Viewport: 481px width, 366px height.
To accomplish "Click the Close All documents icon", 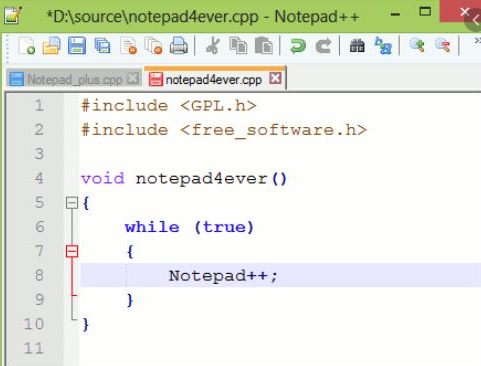I will click(153, 46).
